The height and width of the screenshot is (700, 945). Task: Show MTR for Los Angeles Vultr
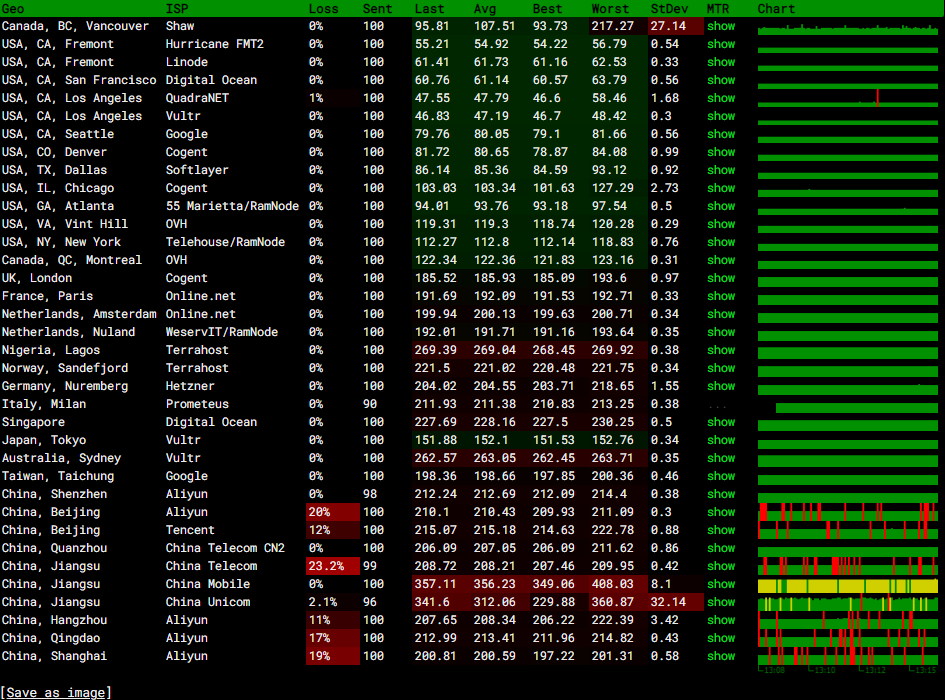coord(721,116)
